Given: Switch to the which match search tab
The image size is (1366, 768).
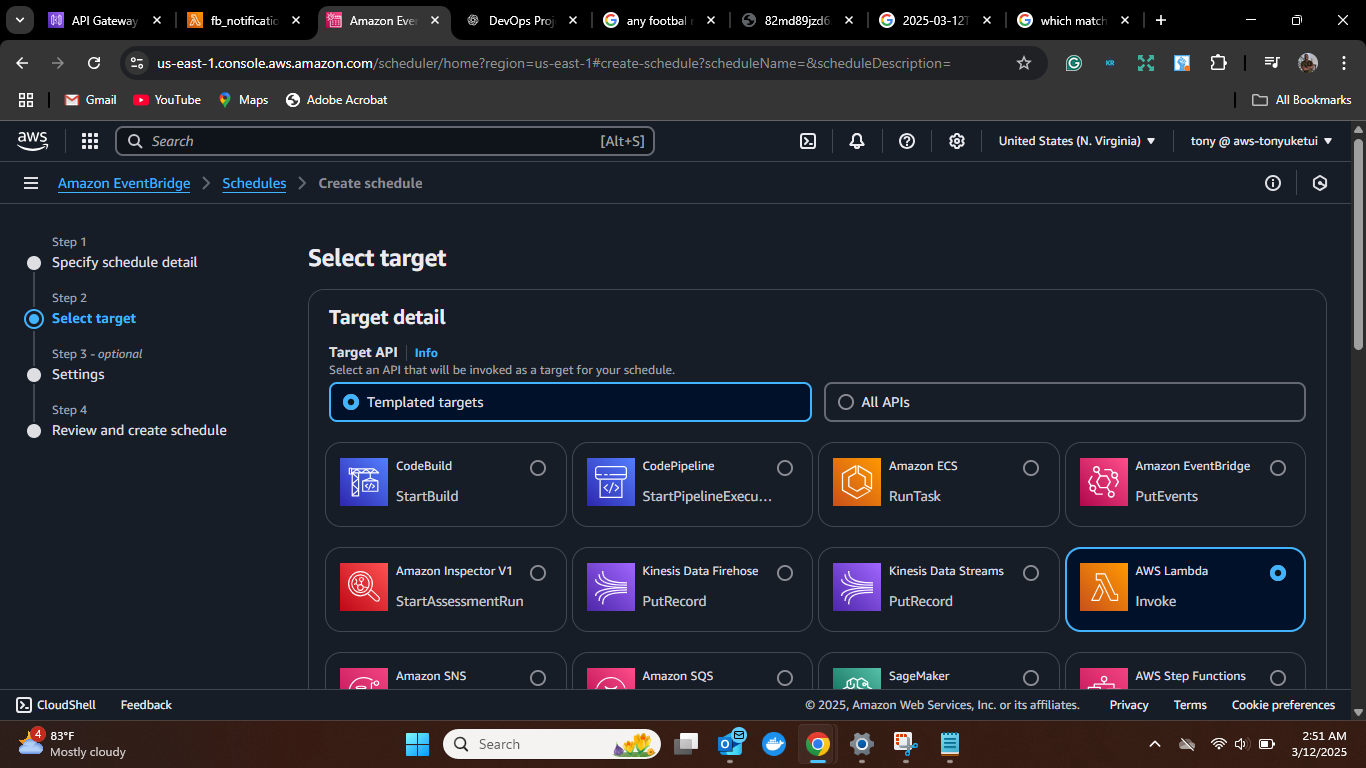Looking at the screenshot, I should tap(1074, 20).
